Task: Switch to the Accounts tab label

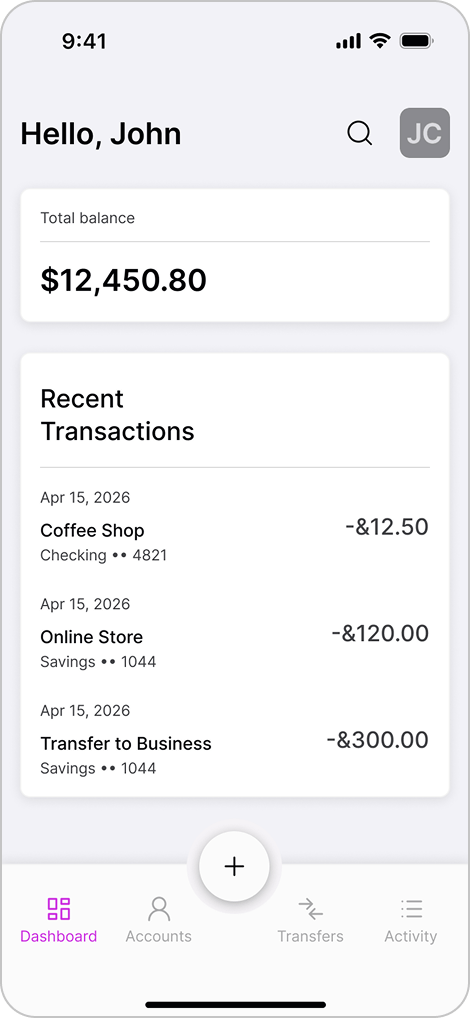Action: pos(158,936)
